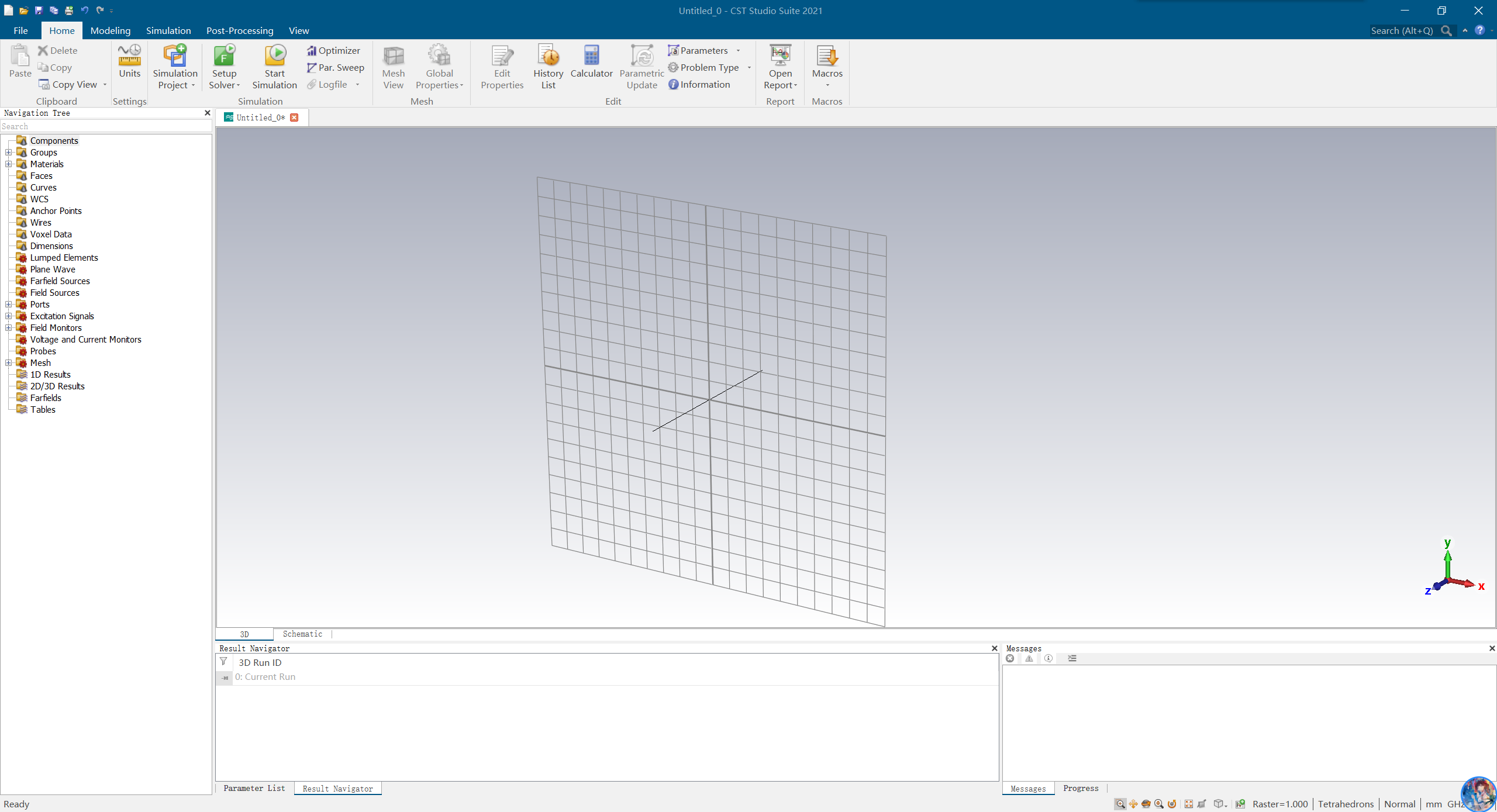Toggle info messages filter in Messages panel

[x=1048, y=658]
